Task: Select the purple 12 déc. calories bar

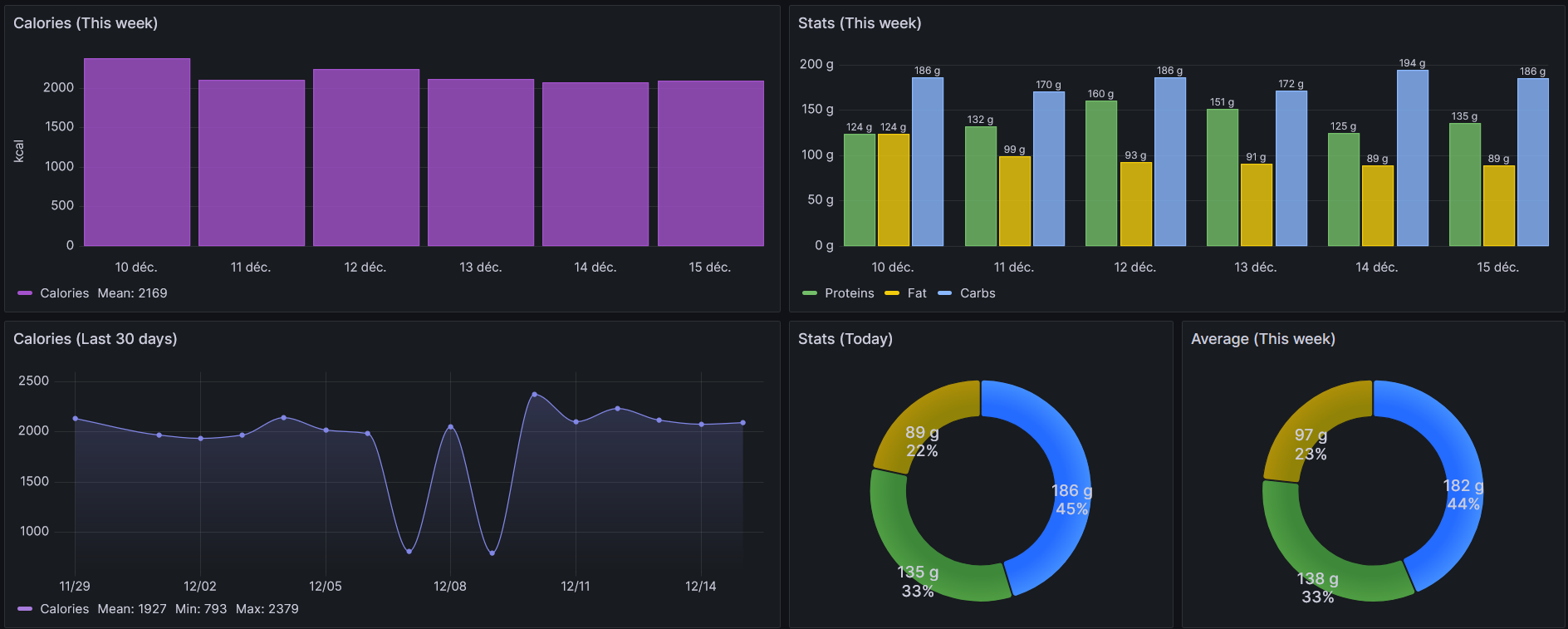Action: click(366, 158)
